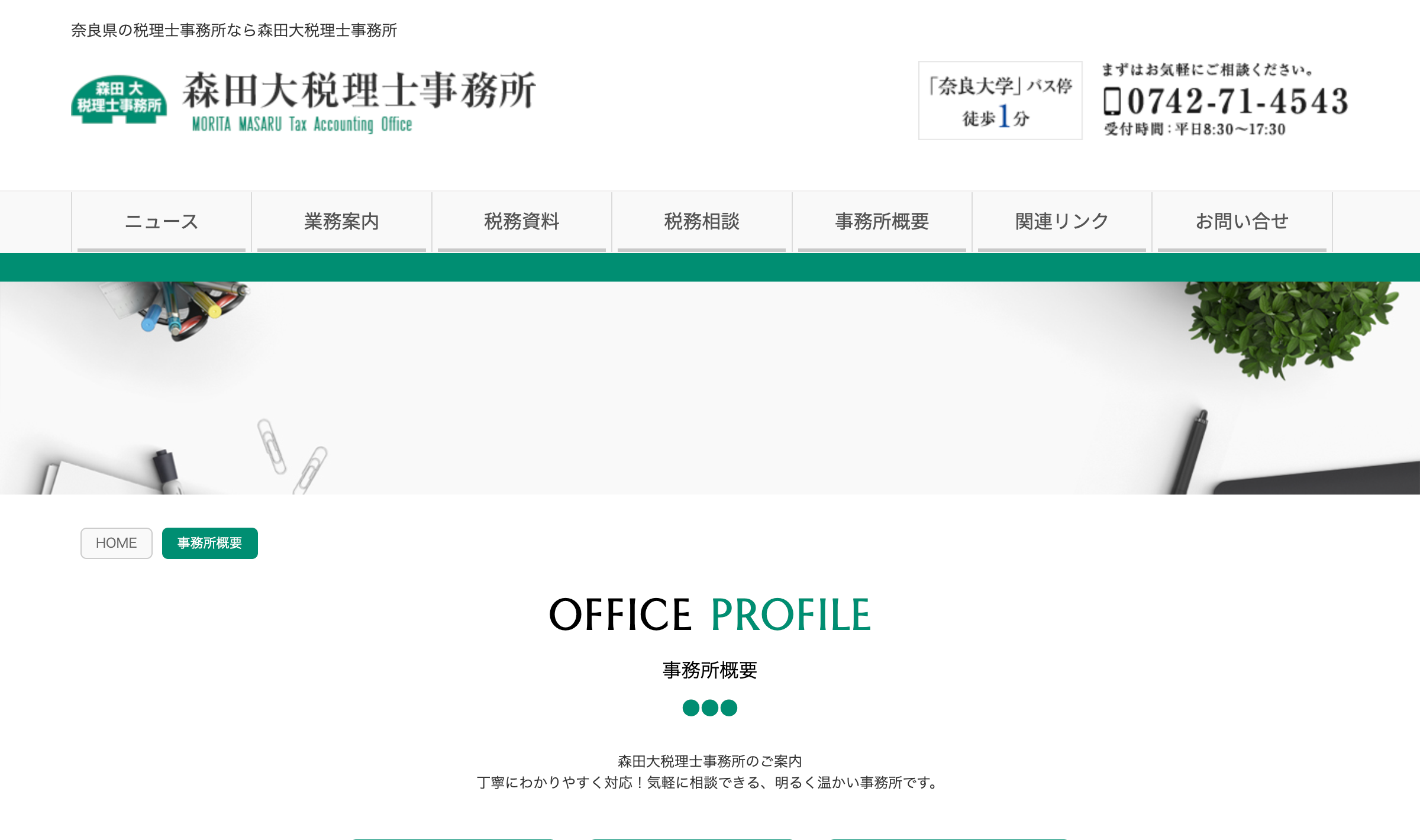Open the ニュース menu item

(162, 221)
